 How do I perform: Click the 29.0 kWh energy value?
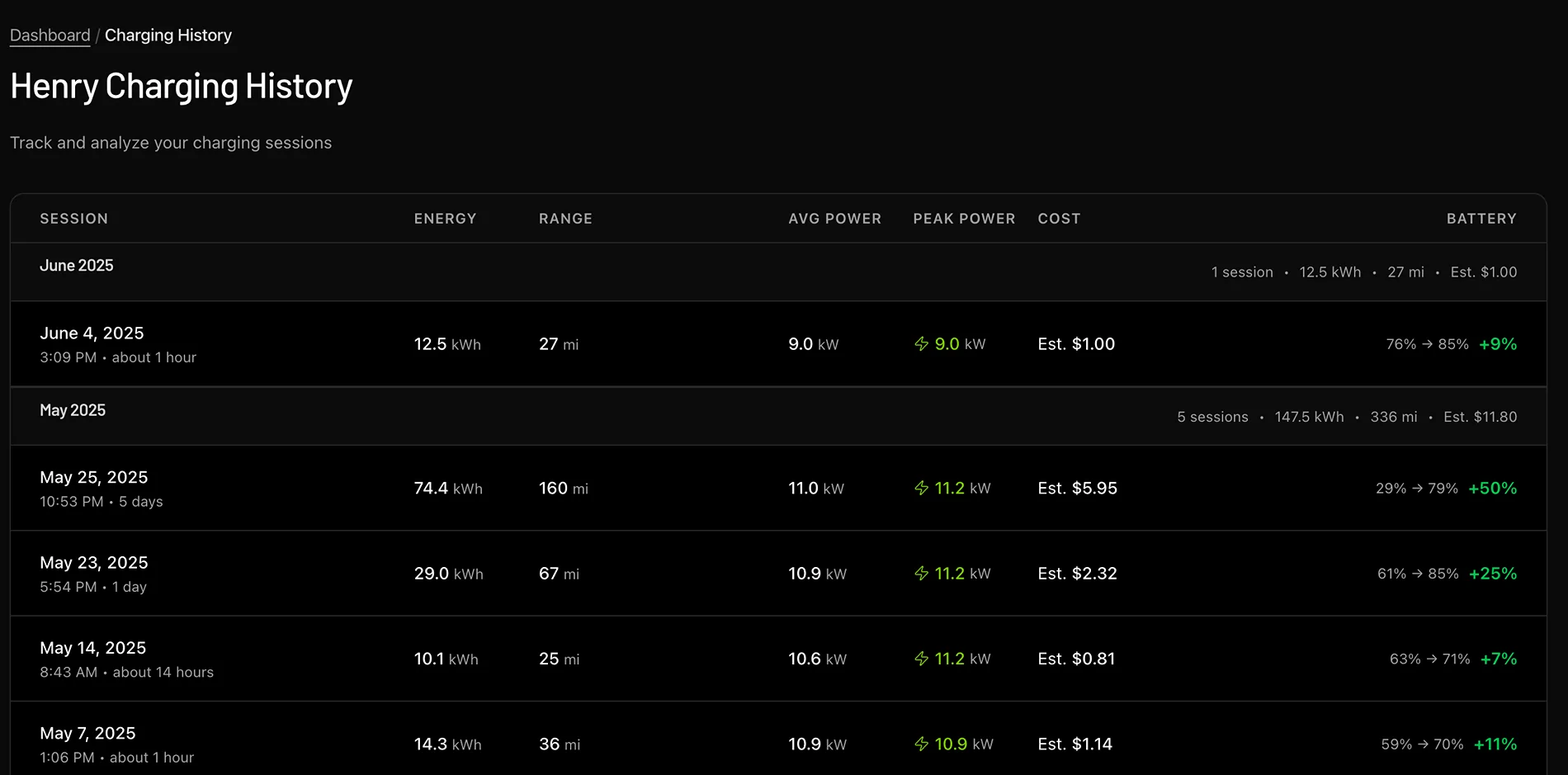coord(449,574)
